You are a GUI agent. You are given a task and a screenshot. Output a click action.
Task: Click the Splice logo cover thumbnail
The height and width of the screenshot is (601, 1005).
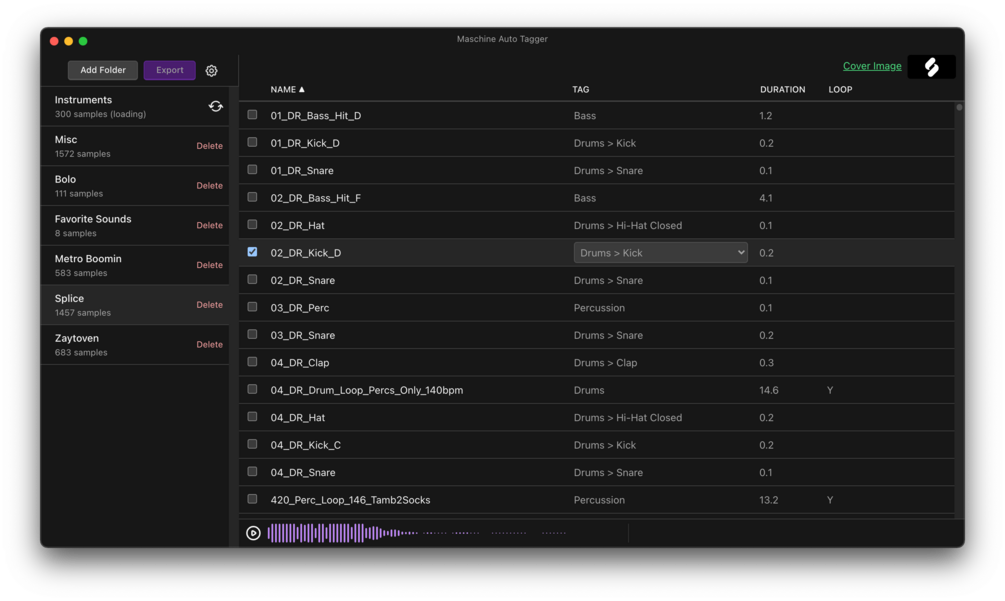click(x=931, y=67)
